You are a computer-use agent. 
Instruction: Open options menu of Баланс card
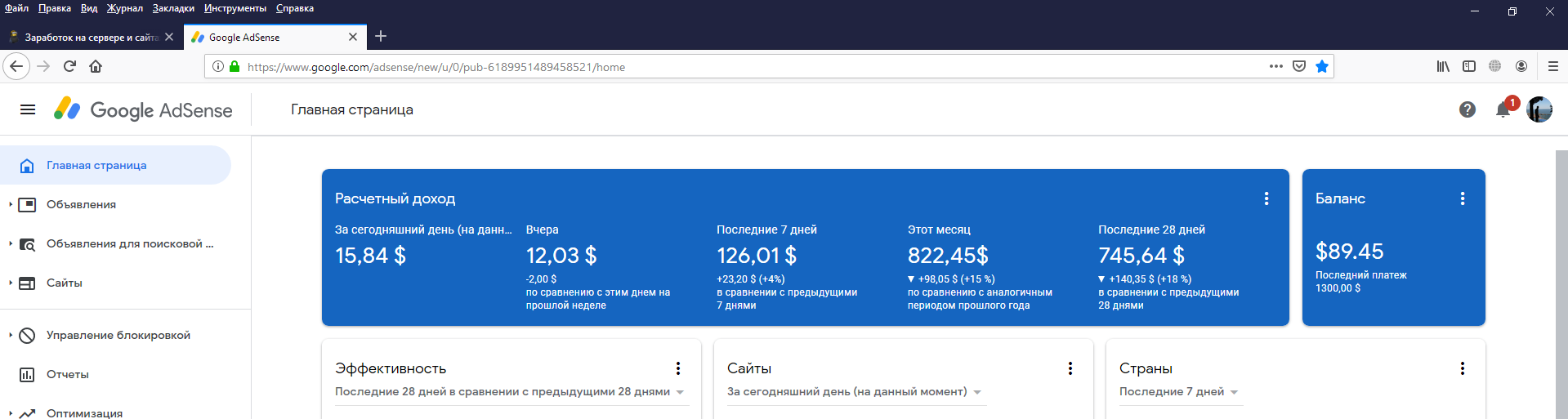pos(1463,198)
